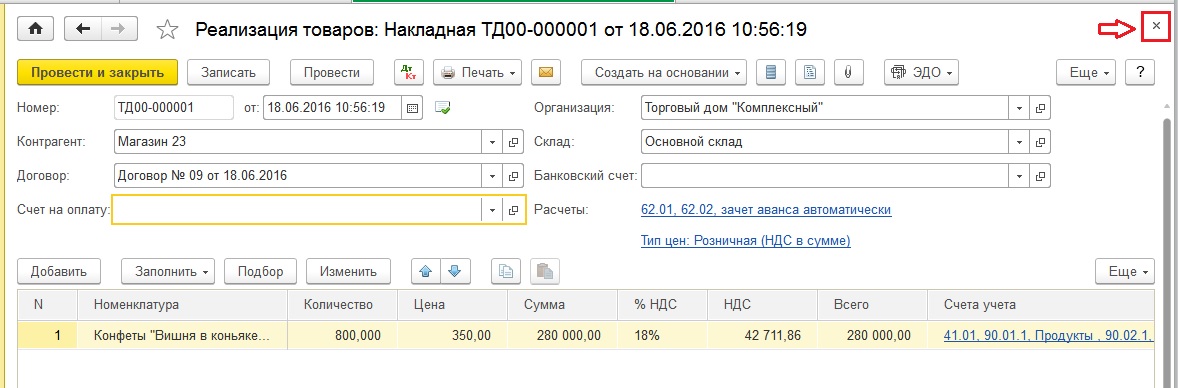This screenshot has width=1178, height=388.
Task: Open Договор № 09 card
Action: 513,176
